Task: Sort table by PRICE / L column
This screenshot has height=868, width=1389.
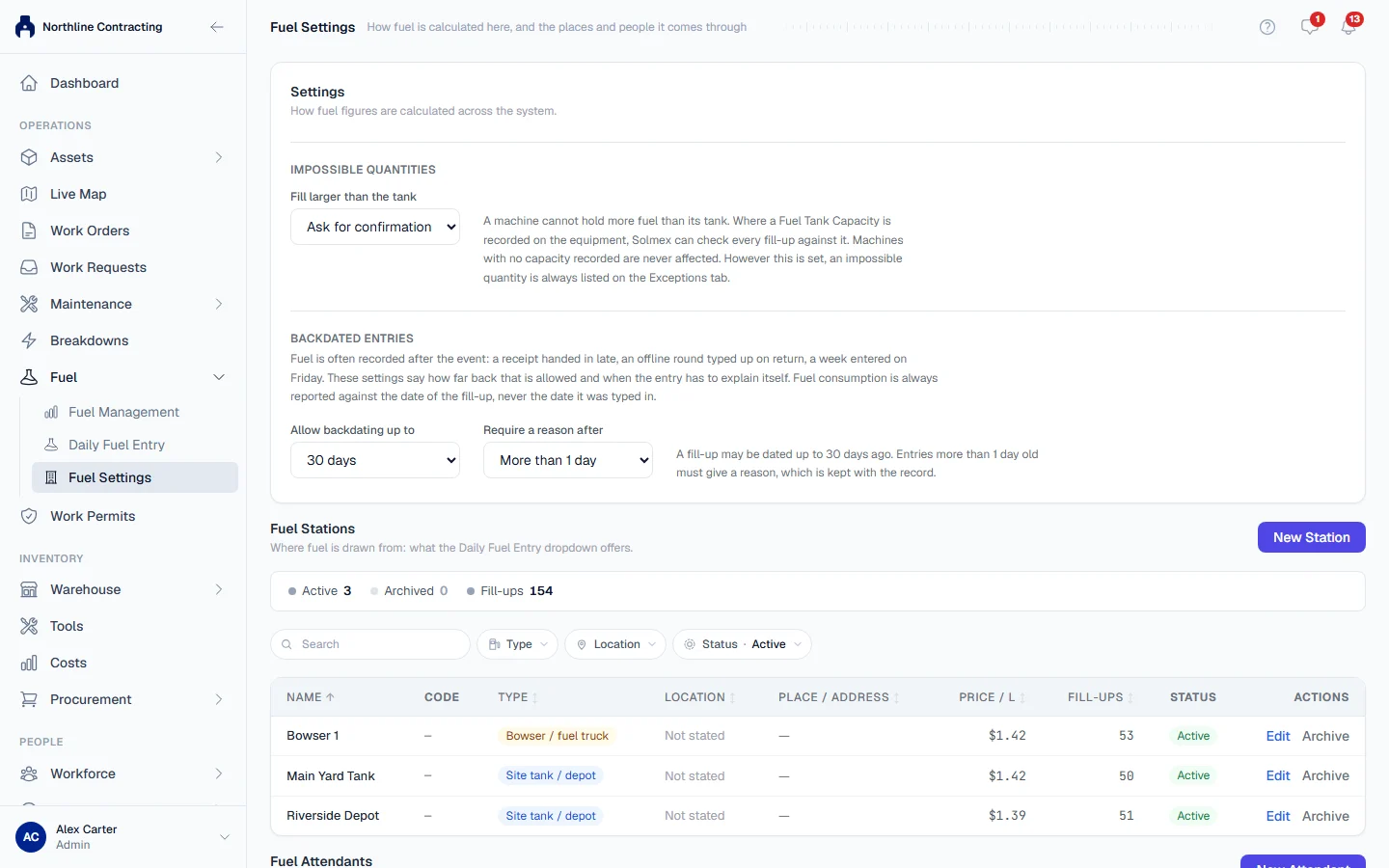Action: 992,697
